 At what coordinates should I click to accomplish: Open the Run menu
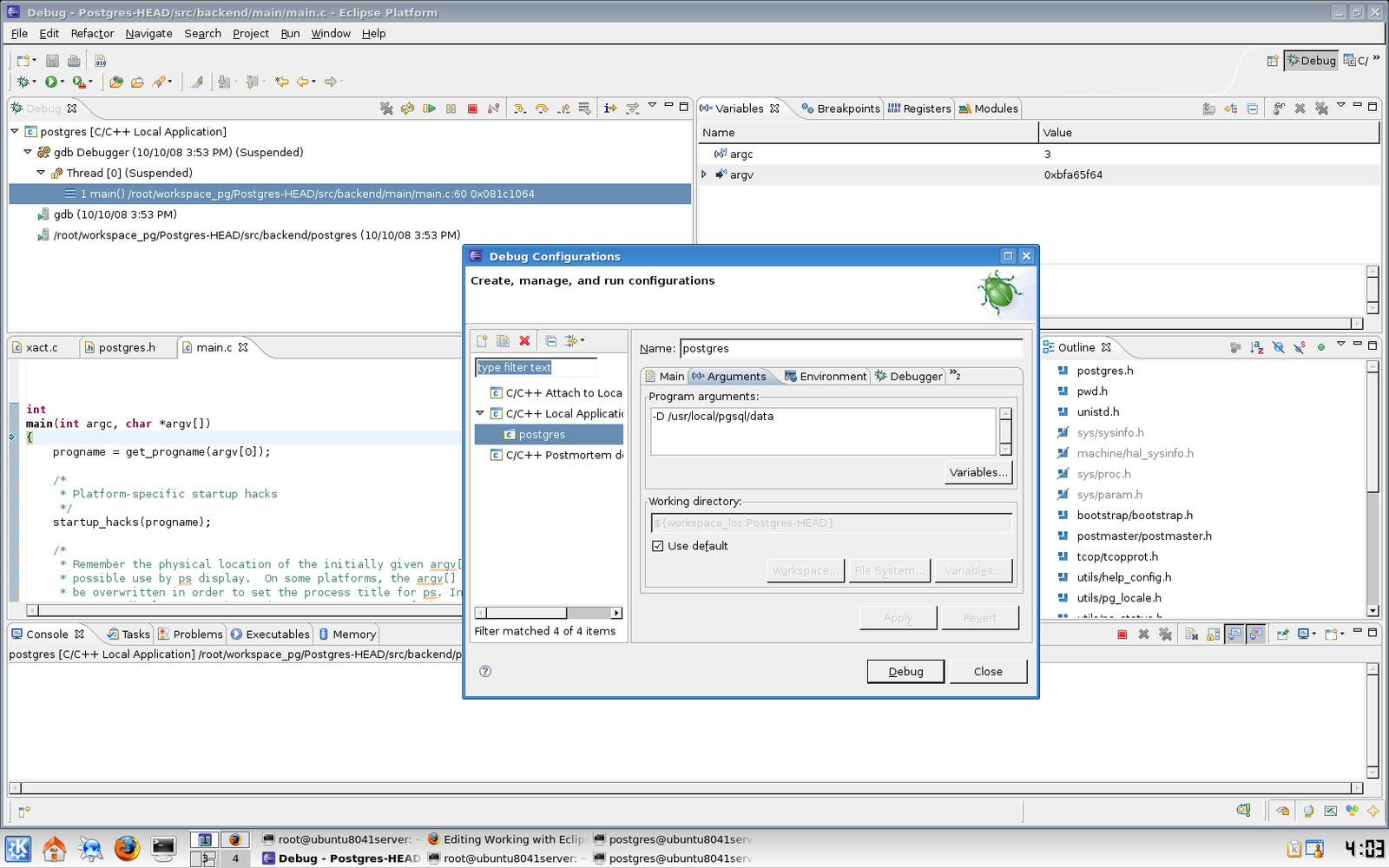290,34
